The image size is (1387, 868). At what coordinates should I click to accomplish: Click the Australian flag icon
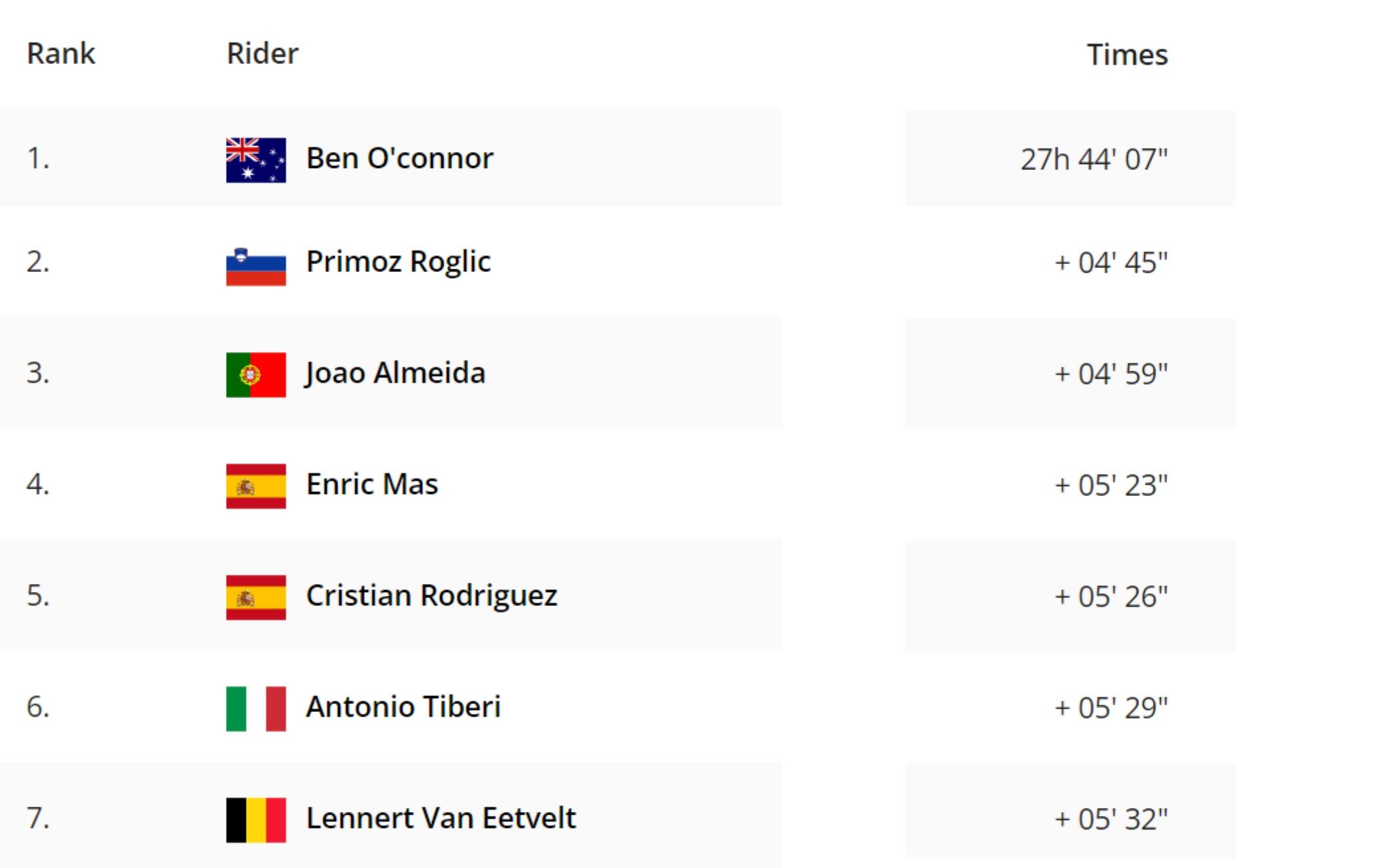[x=255, y=160]
